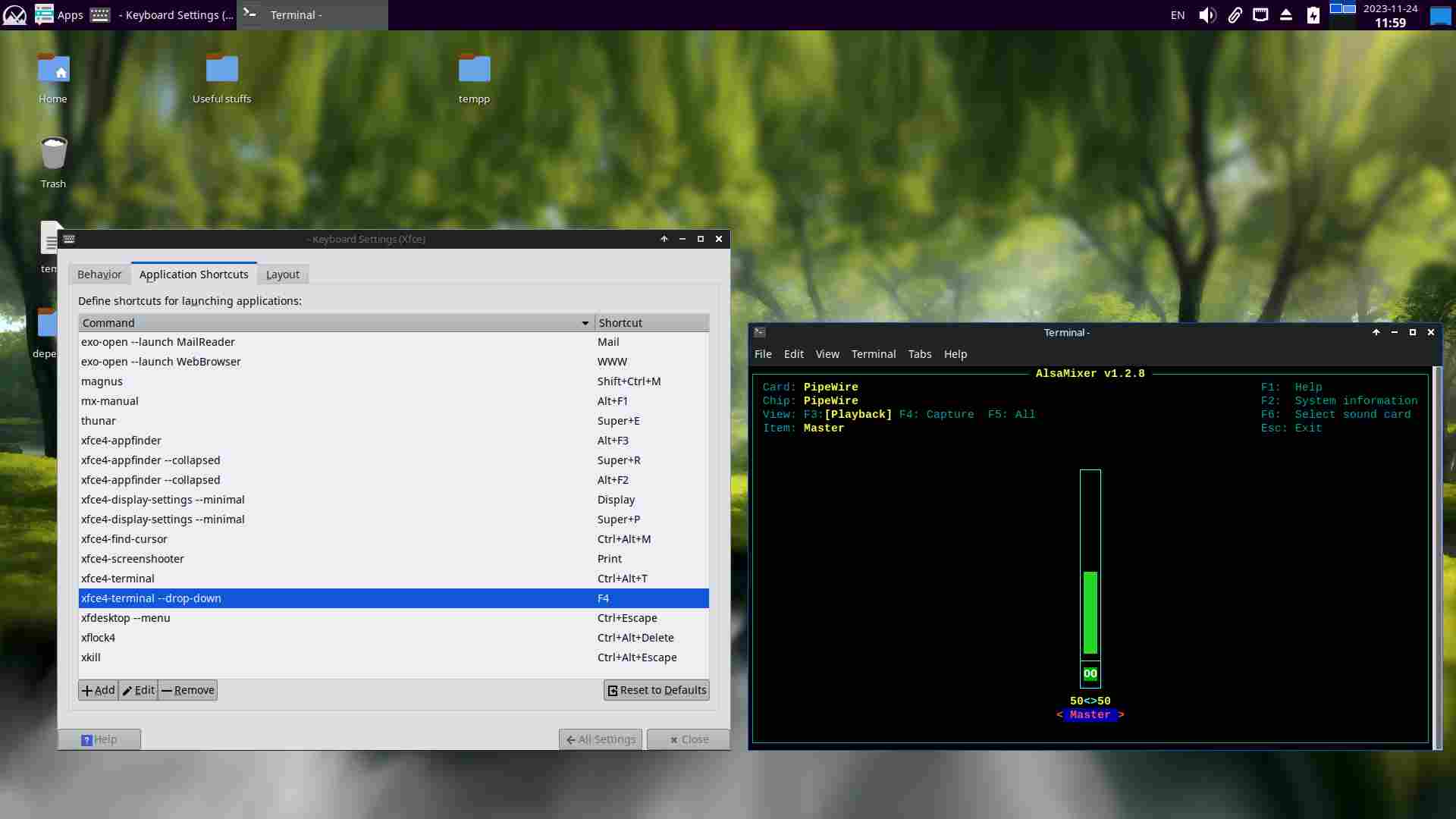Click the Remove shortcut button

187,690
